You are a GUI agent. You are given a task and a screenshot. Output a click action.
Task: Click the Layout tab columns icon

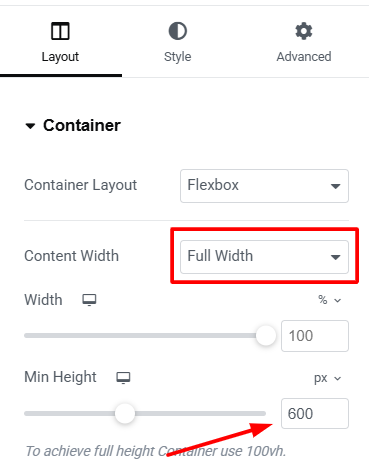pyautogui.click(x=60, y=31)
